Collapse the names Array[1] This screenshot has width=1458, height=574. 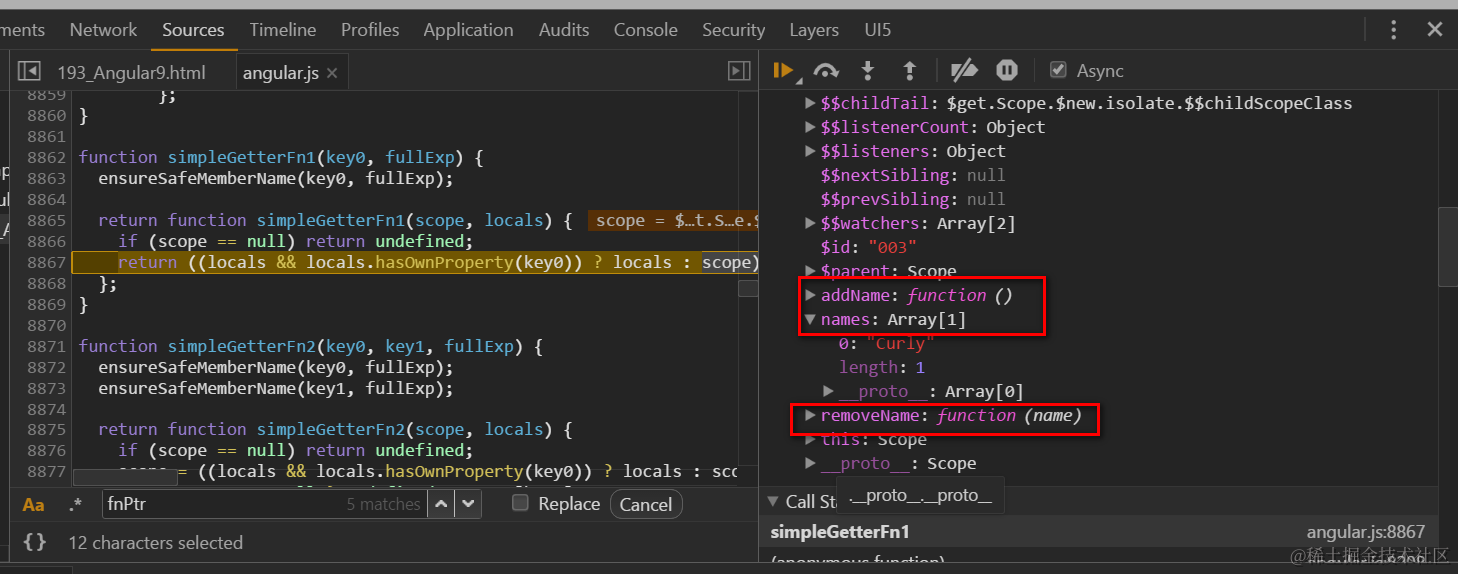pyautogui.click(x=811, y=320)
